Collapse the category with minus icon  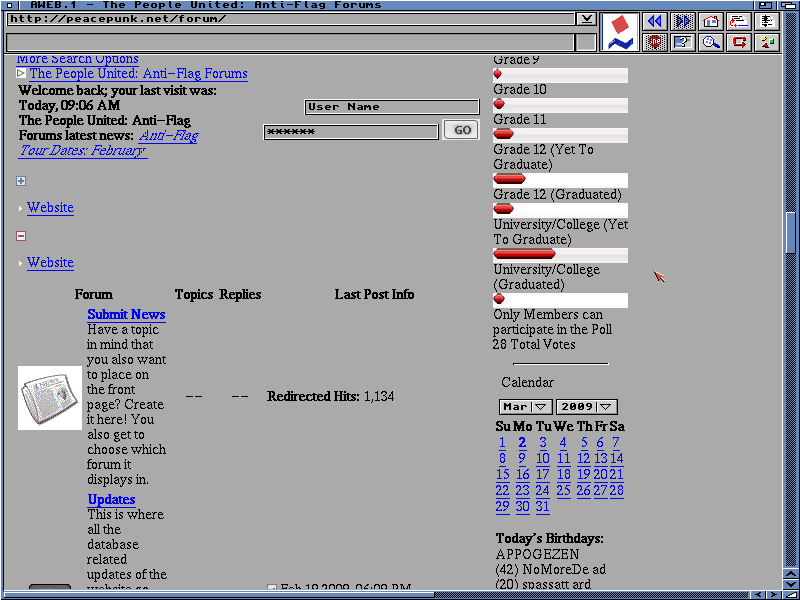tap(21, 236)
